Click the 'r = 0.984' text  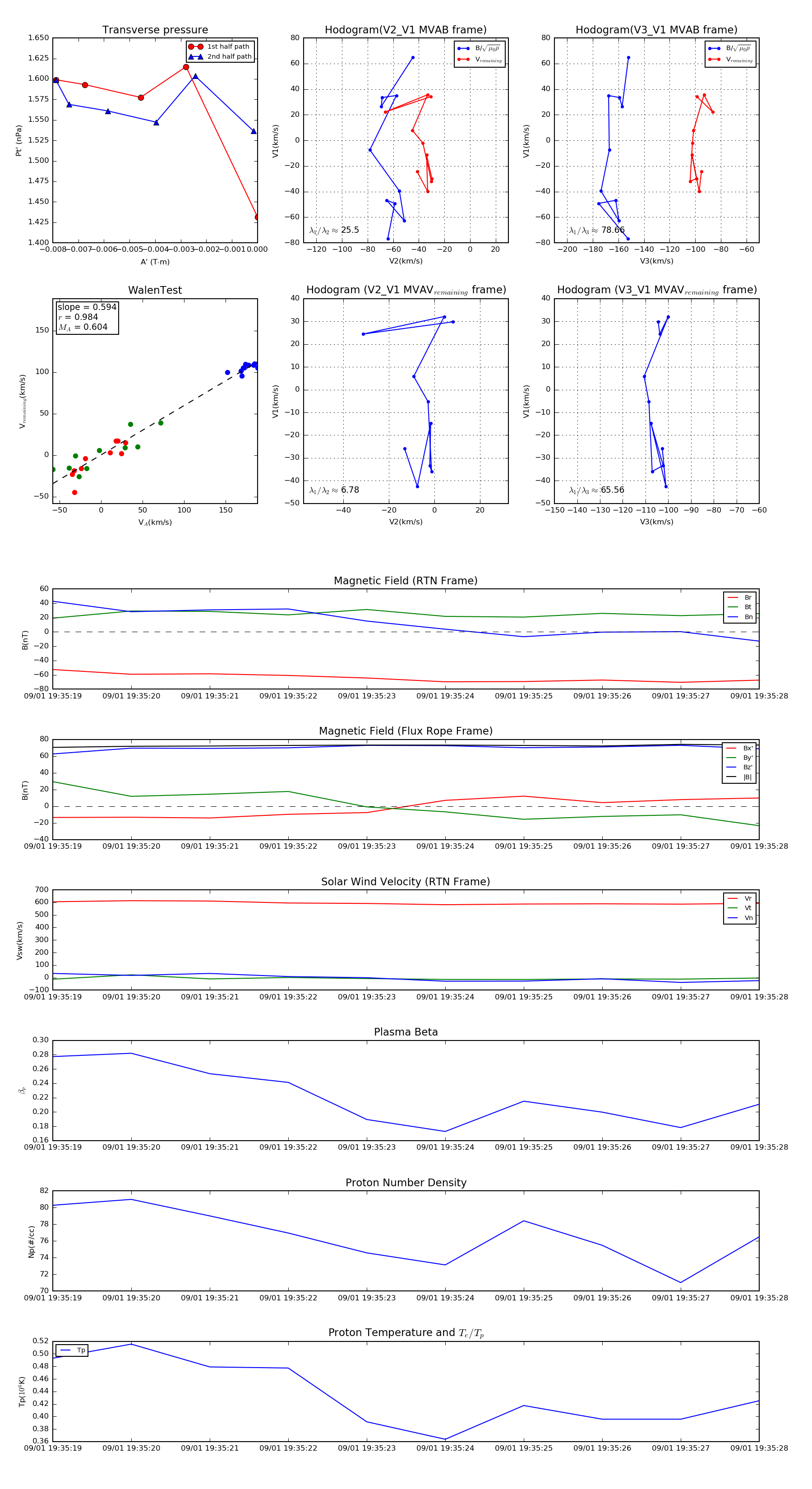[x=78, y=317]
